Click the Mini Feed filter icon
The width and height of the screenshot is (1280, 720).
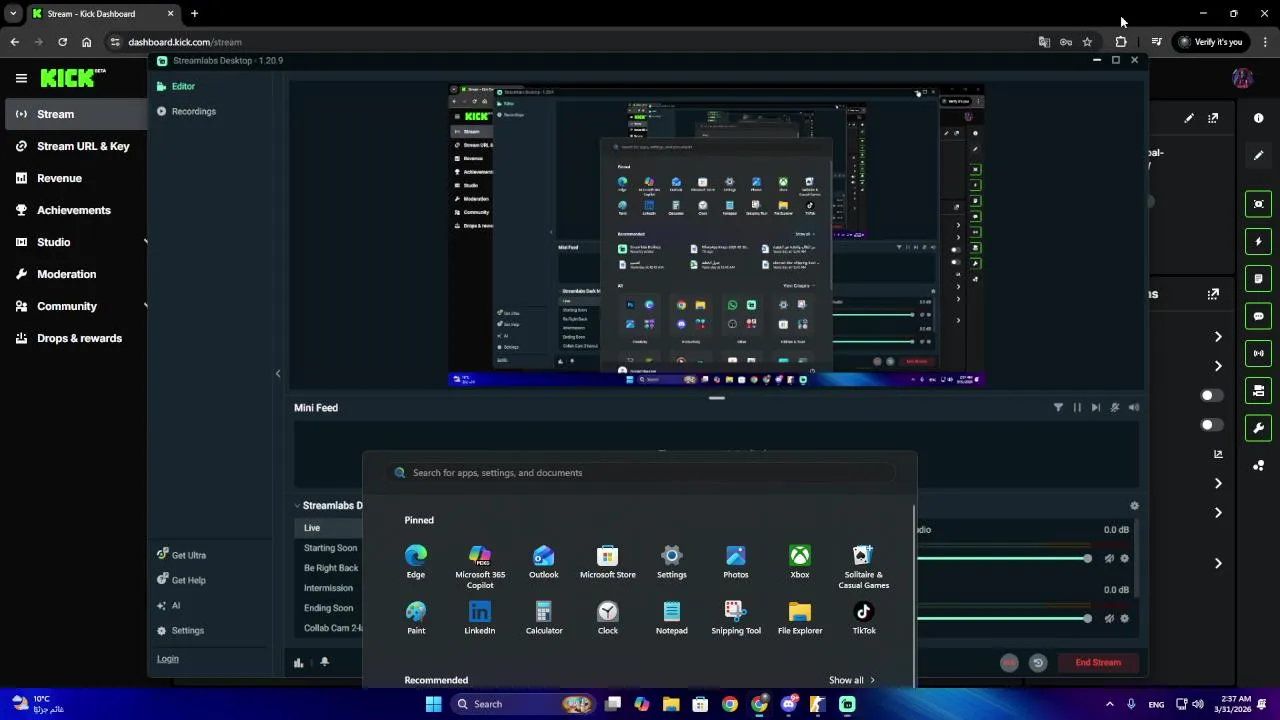(x=1058, y=407)
